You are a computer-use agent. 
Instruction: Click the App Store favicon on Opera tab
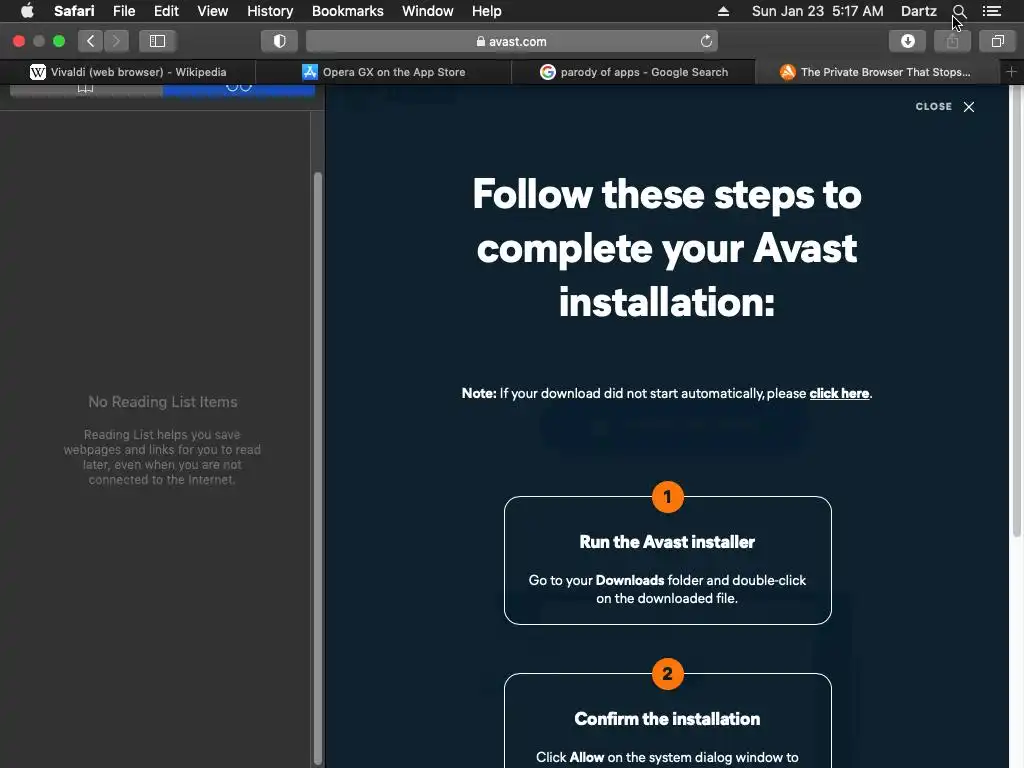coord(310,72)
